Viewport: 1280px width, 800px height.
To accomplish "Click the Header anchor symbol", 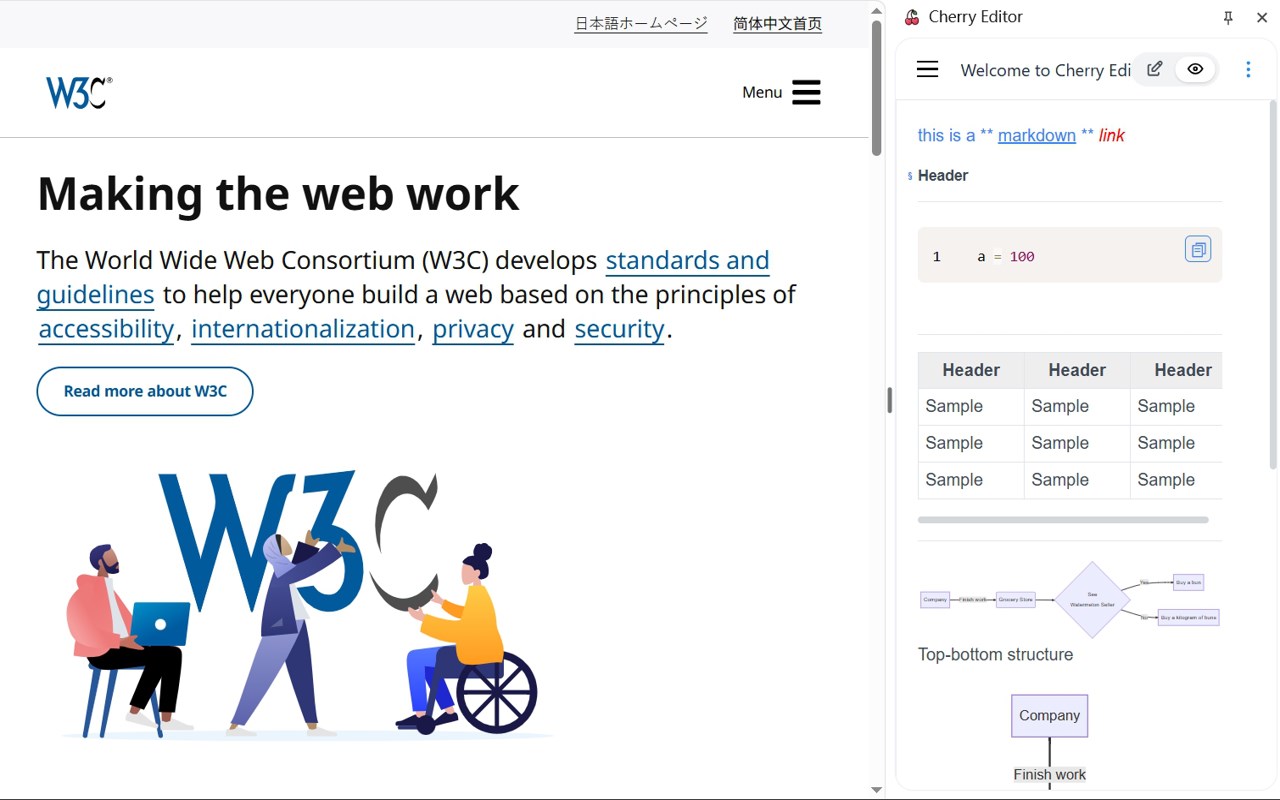I will click(x=910, y=176).
